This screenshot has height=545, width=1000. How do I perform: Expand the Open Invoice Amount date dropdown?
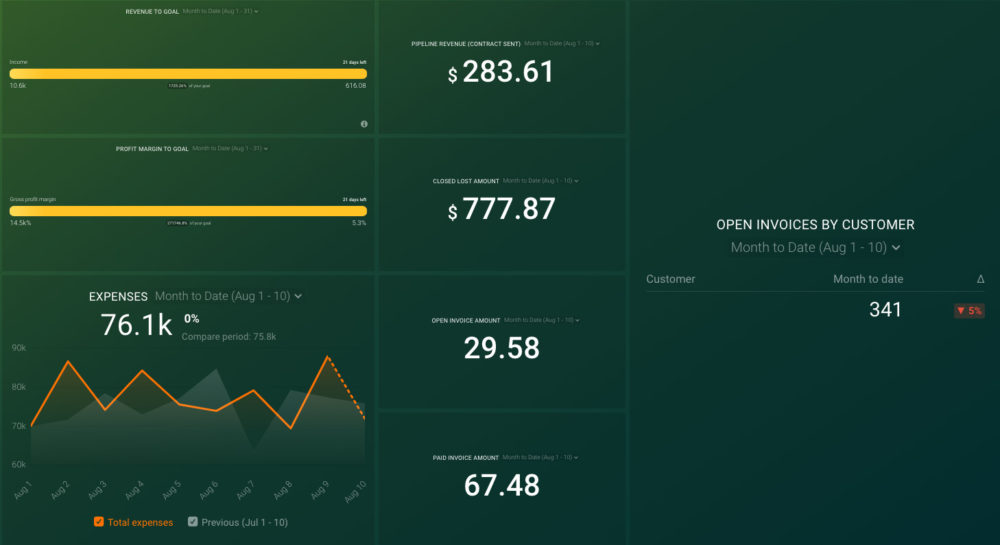coord(541,320)
